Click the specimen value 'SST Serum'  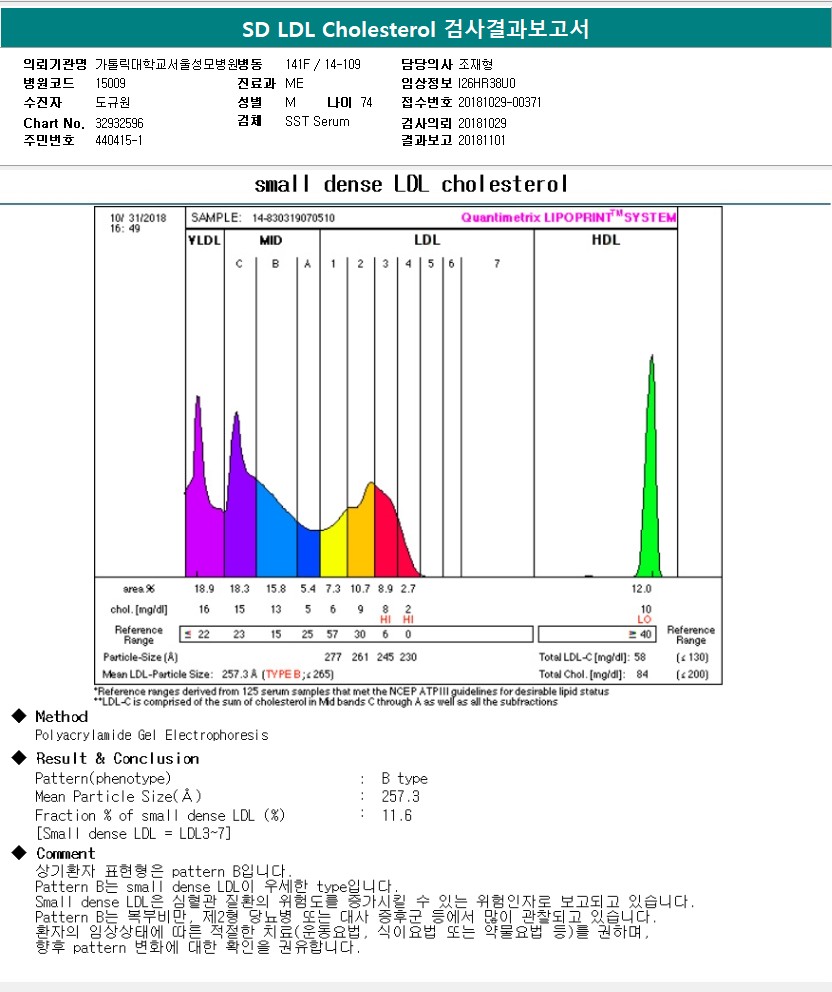click(x=317, y=121)
